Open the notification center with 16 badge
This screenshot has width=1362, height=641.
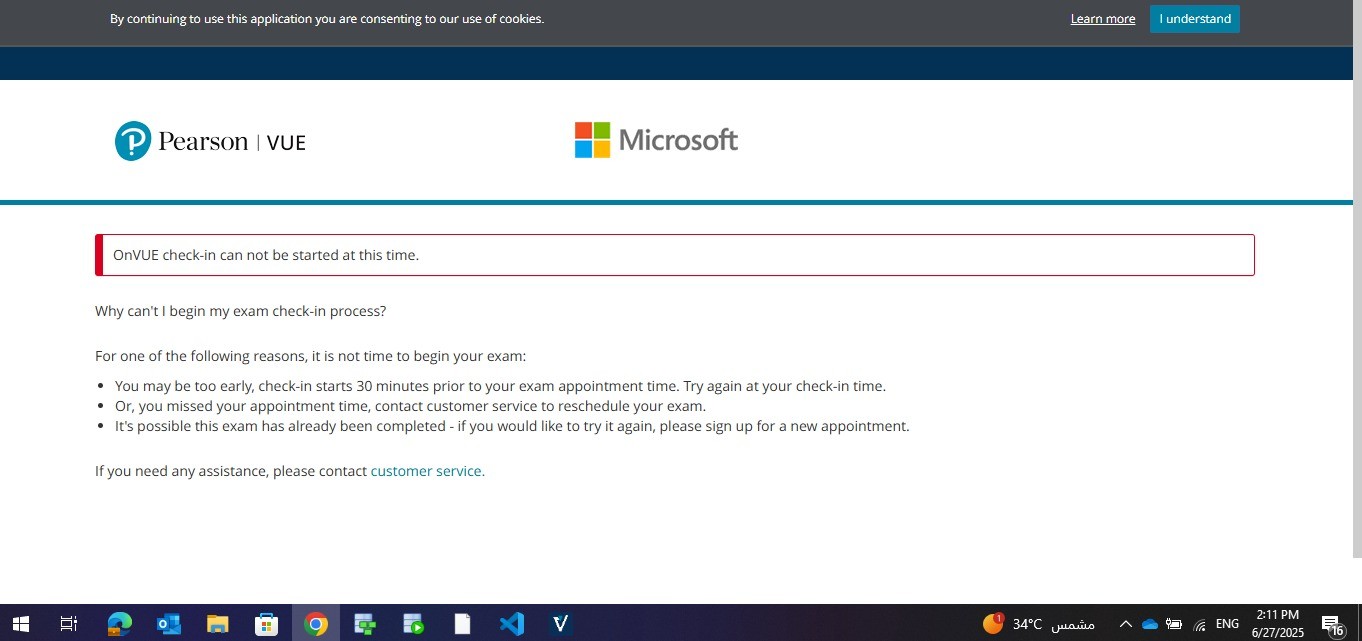click(1333, 625)
